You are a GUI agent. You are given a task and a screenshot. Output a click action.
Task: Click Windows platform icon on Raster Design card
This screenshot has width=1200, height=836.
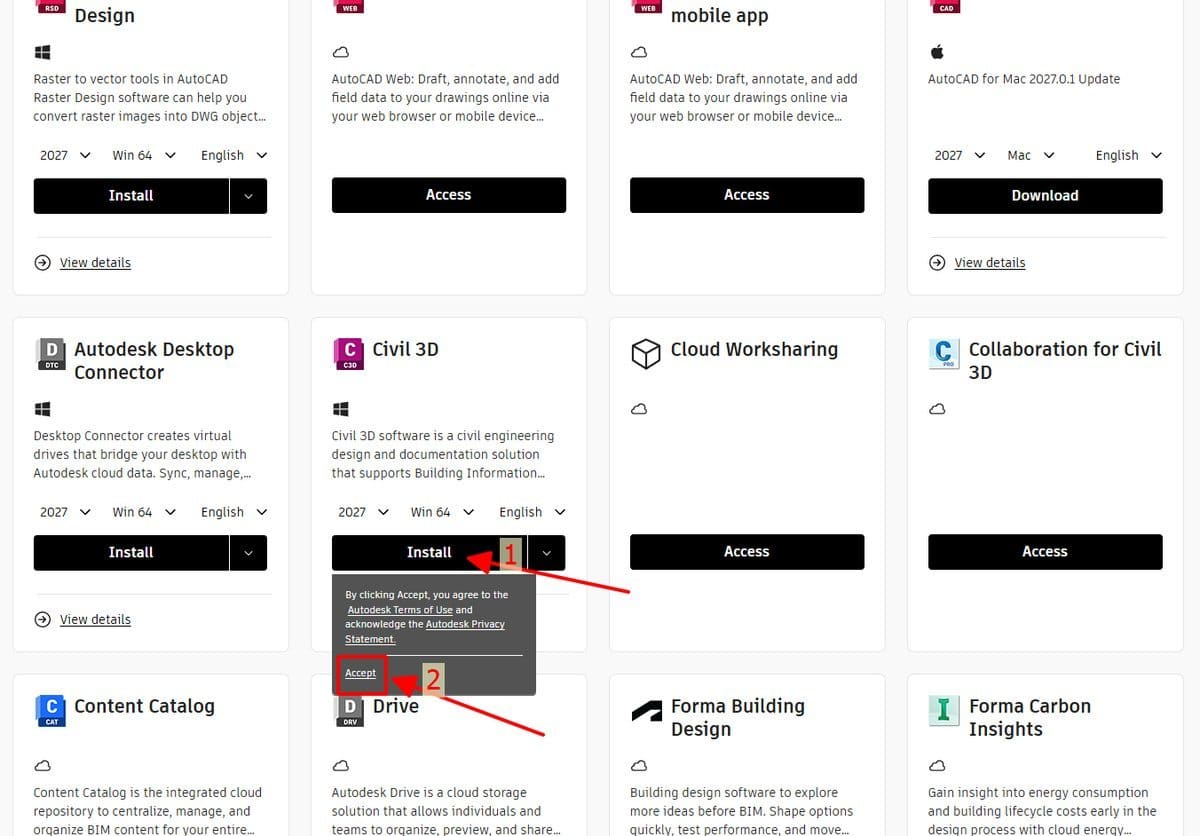42,52
